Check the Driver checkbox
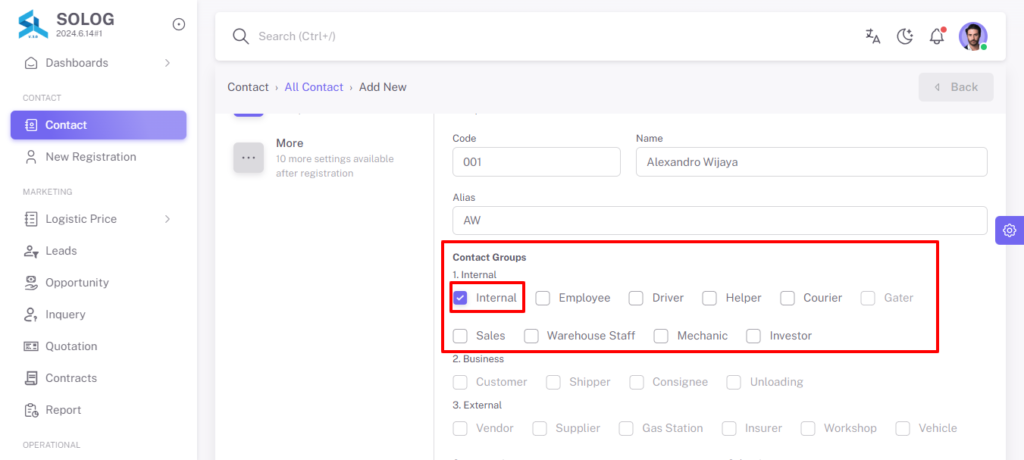The width and height of the screenshot is (1024, 460). tap(636, 298)
